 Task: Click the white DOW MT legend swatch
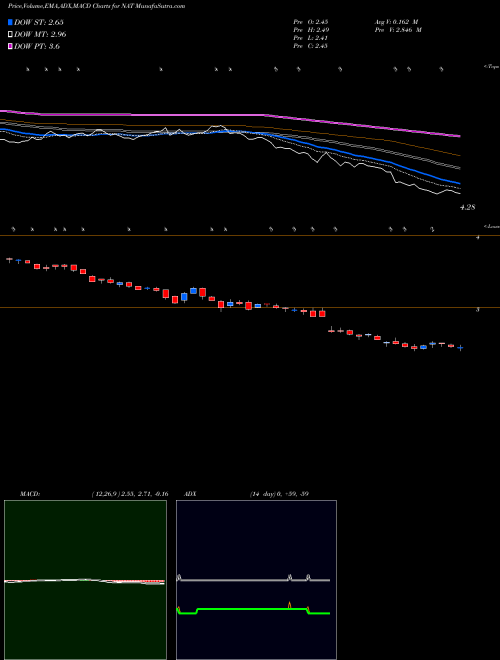pos(10,34)
